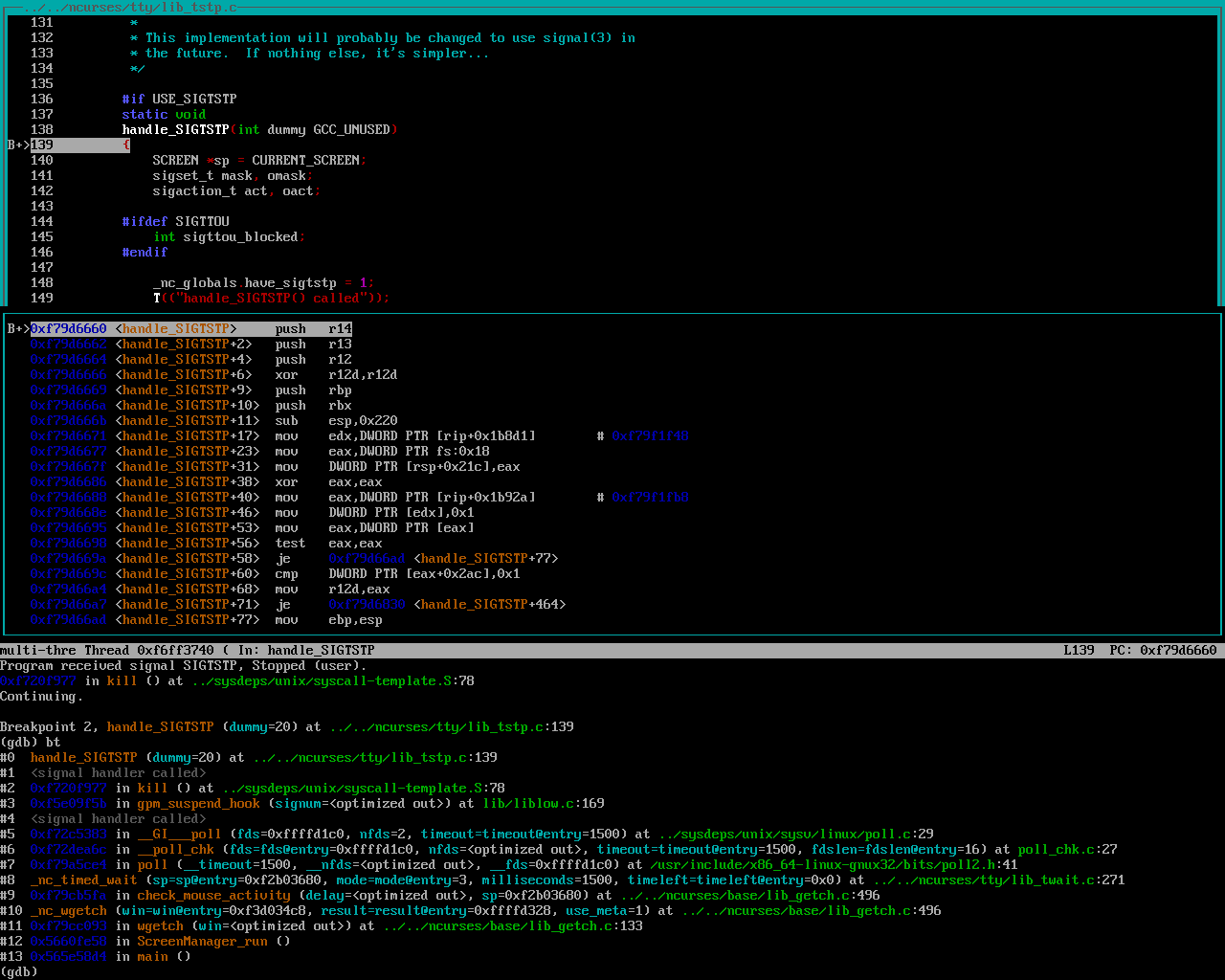The height and width of the screenshot is (980, 1225).
Task: Click source line 138 handle_SIGTSTP definition
Action: click(x=175, y=129)
